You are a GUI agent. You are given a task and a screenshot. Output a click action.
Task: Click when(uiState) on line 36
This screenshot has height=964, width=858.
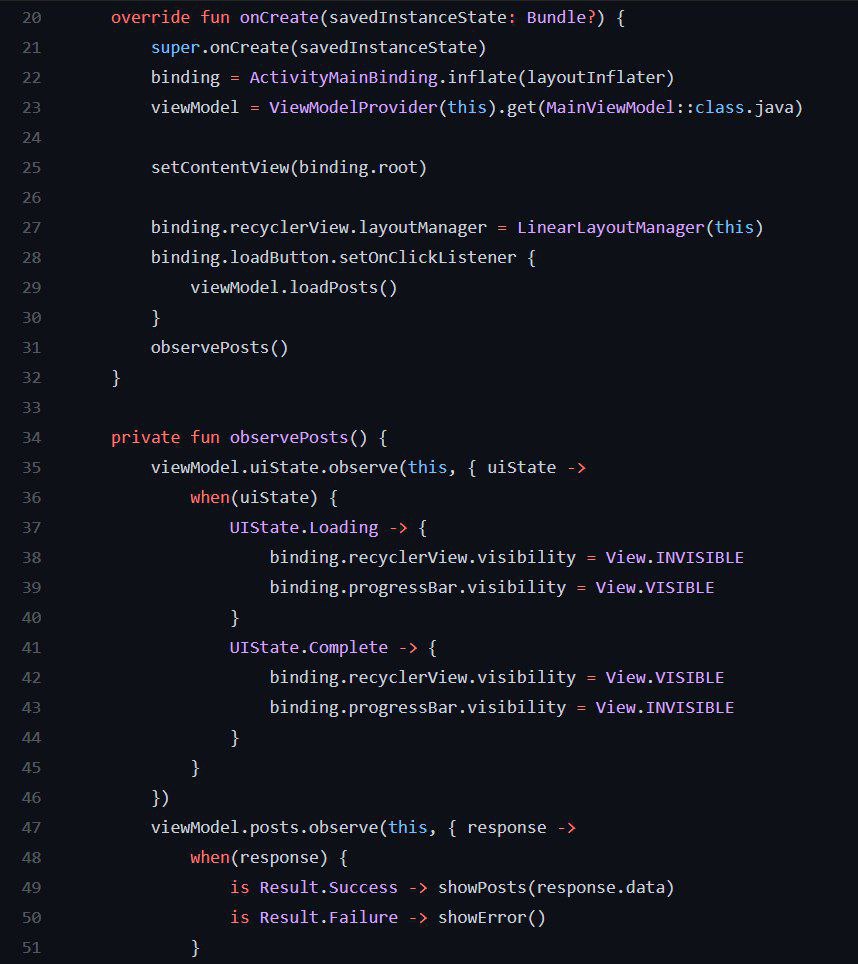point(254,497)
